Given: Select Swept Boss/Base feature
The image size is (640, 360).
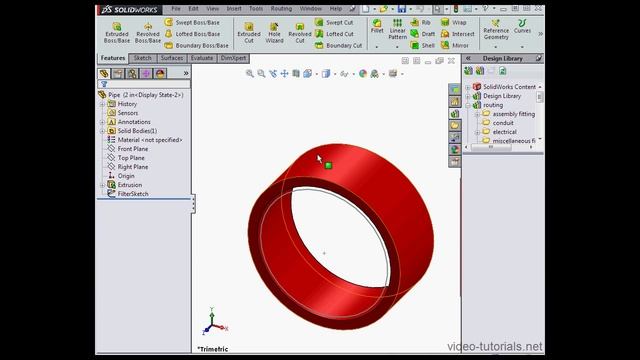Looking at the screenshot, I should pos(192,22).
